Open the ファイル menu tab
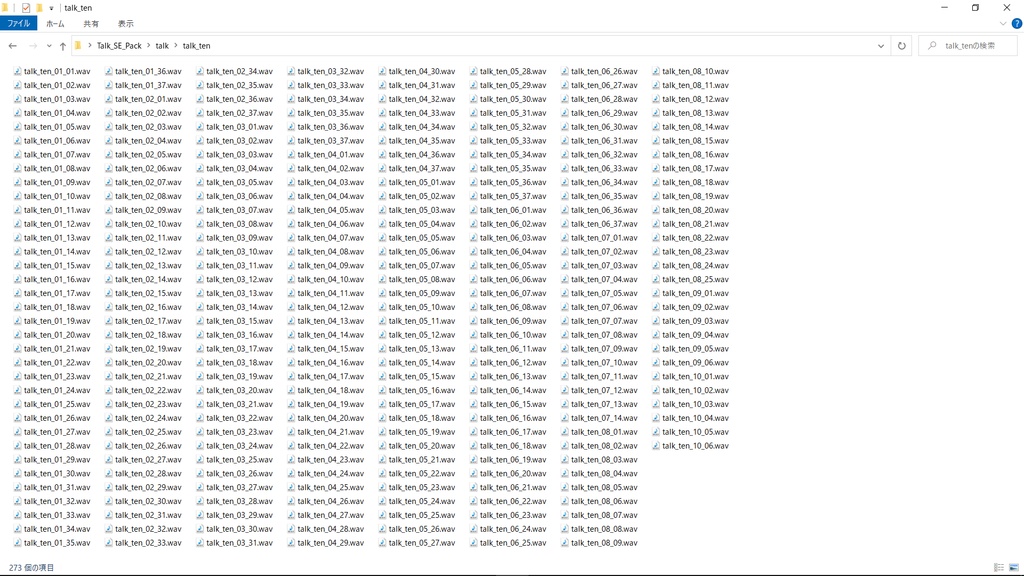 (18, 24)
